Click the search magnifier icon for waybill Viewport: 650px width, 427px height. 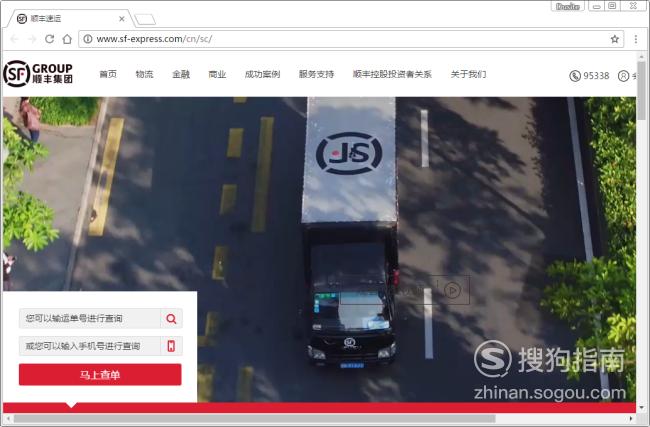171,318
